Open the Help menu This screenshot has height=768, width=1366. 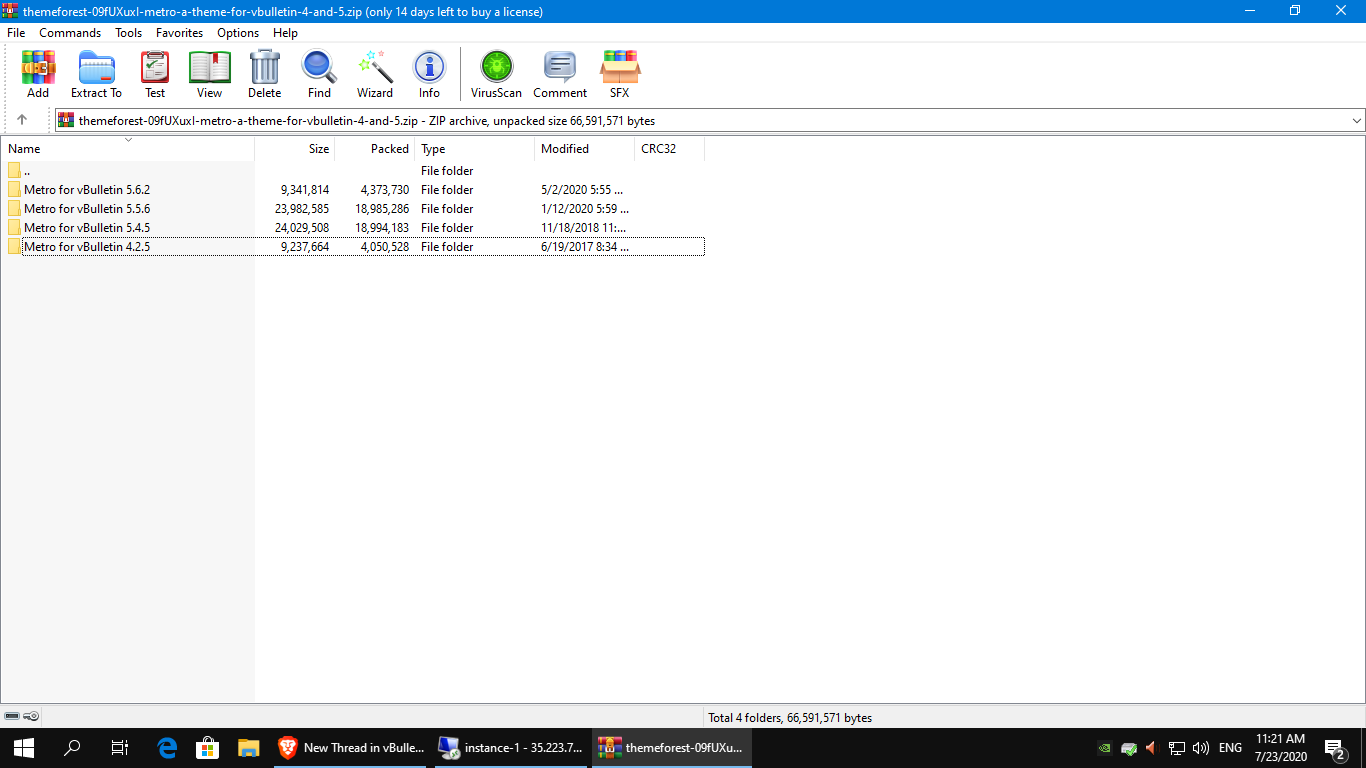285,33
